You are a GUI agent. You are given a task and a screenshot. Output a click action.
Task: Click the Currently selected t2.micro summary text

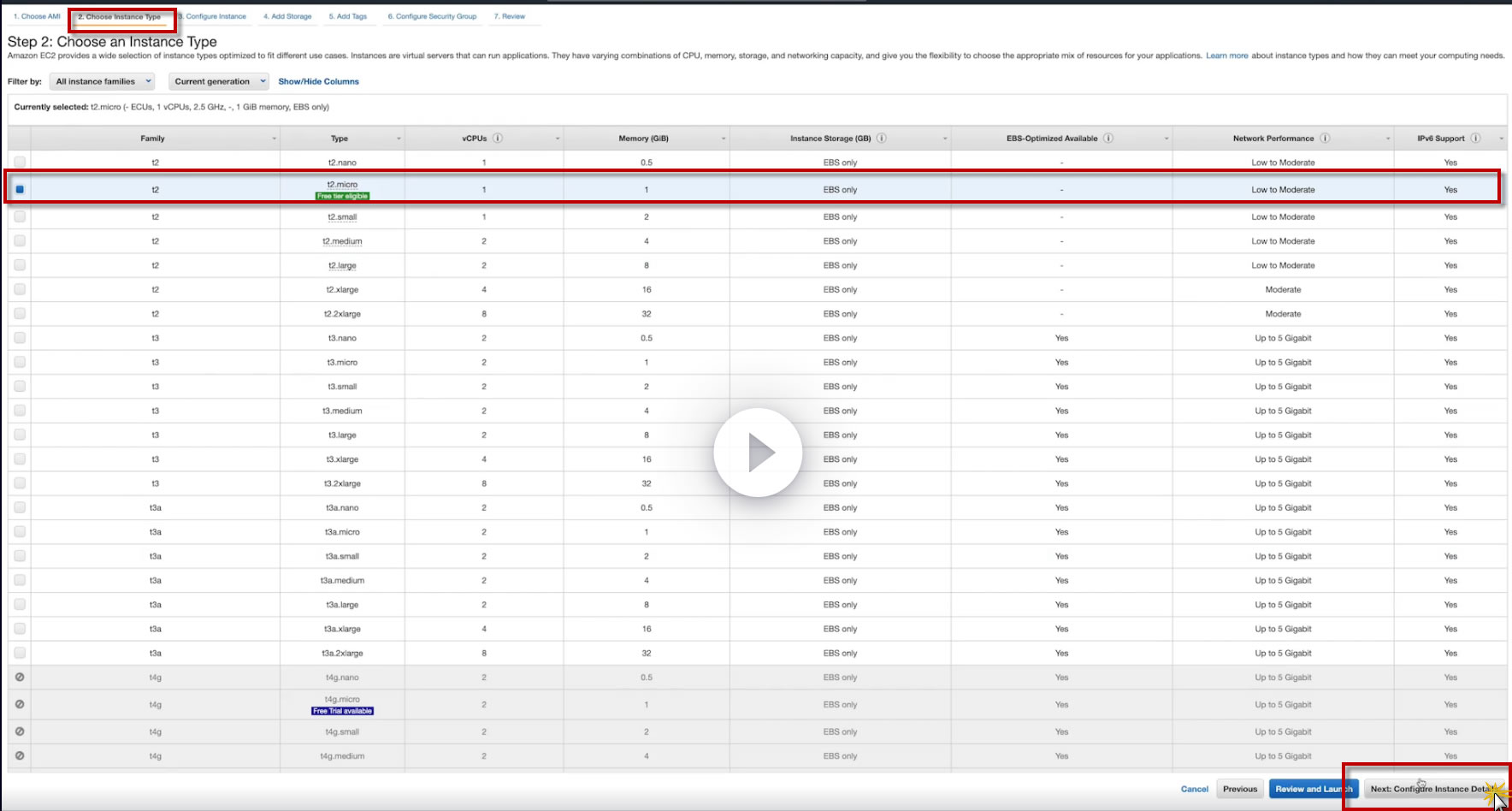tap(171, 107)
